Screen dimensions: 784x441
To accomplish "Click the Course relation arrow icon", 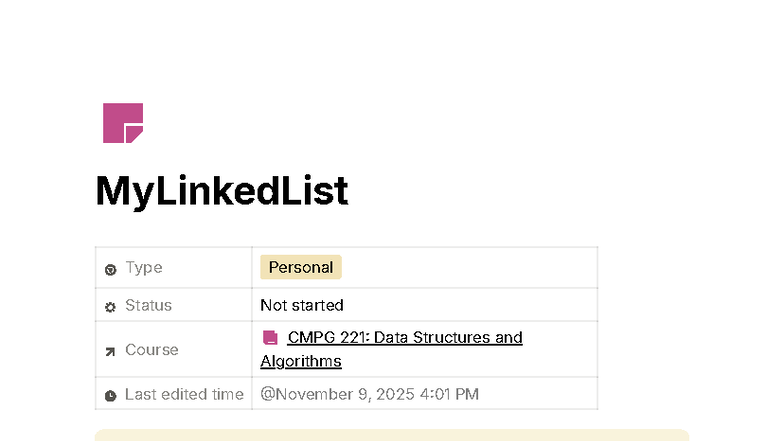I will coord(110,351).
